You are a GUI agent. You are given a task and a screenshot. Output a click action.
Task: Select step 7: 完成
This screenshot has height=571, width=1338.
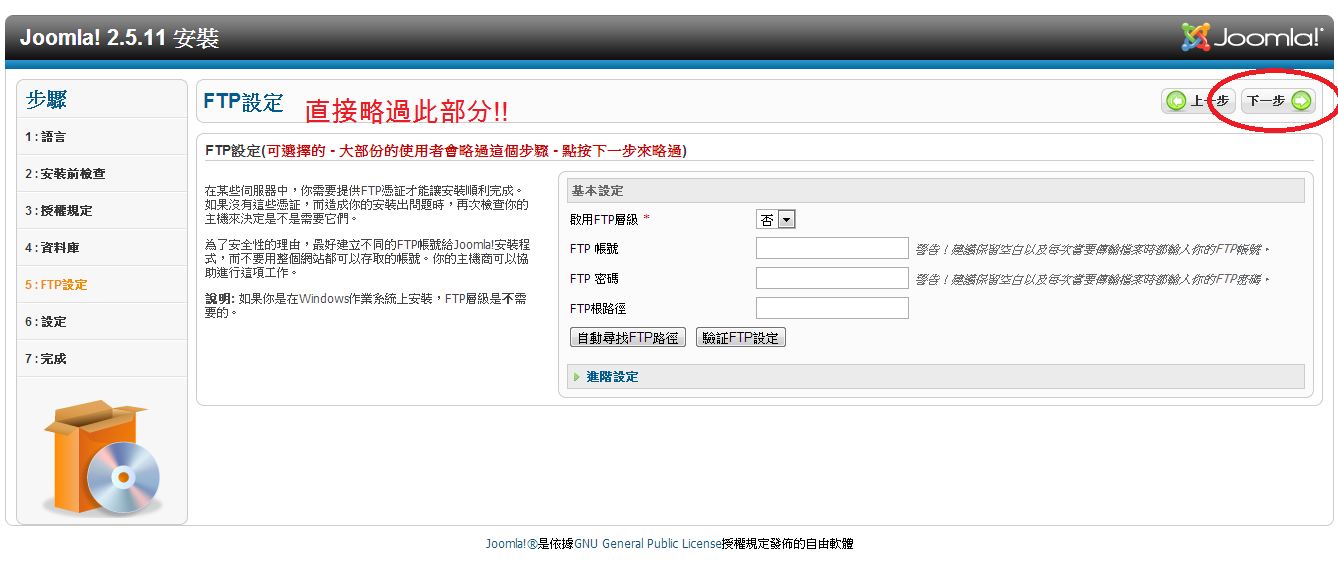(x=102, y=359)
